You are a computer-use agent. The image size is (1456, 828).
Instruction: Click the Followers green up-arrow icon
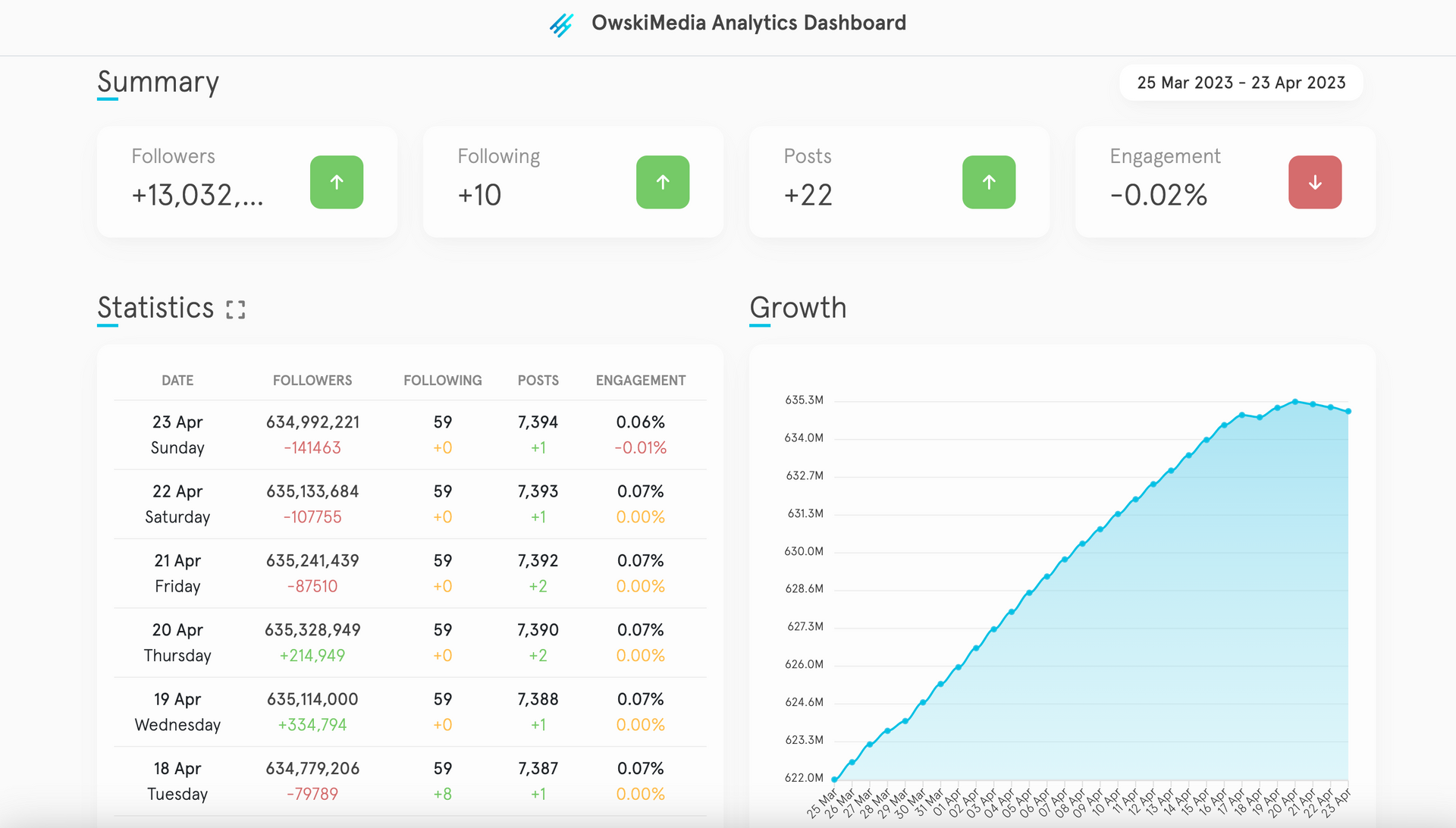(337, 182)
